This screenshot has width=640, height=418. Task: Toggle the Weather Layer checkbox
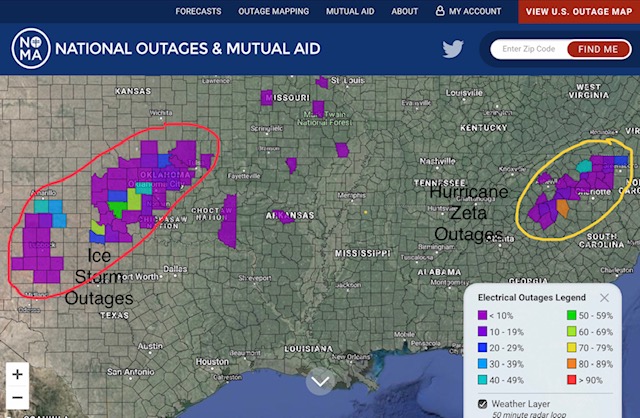[482, 404]
